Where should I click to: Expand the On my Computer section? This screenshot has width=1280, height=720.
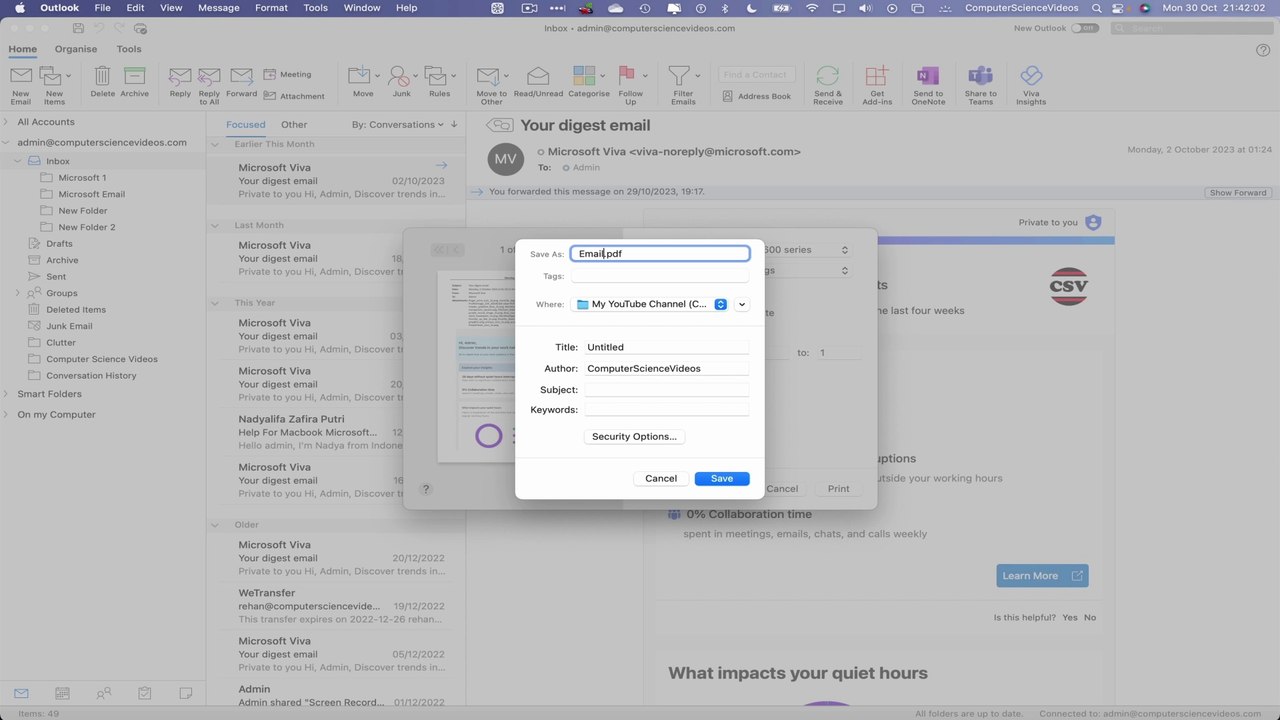coord(6,414)
